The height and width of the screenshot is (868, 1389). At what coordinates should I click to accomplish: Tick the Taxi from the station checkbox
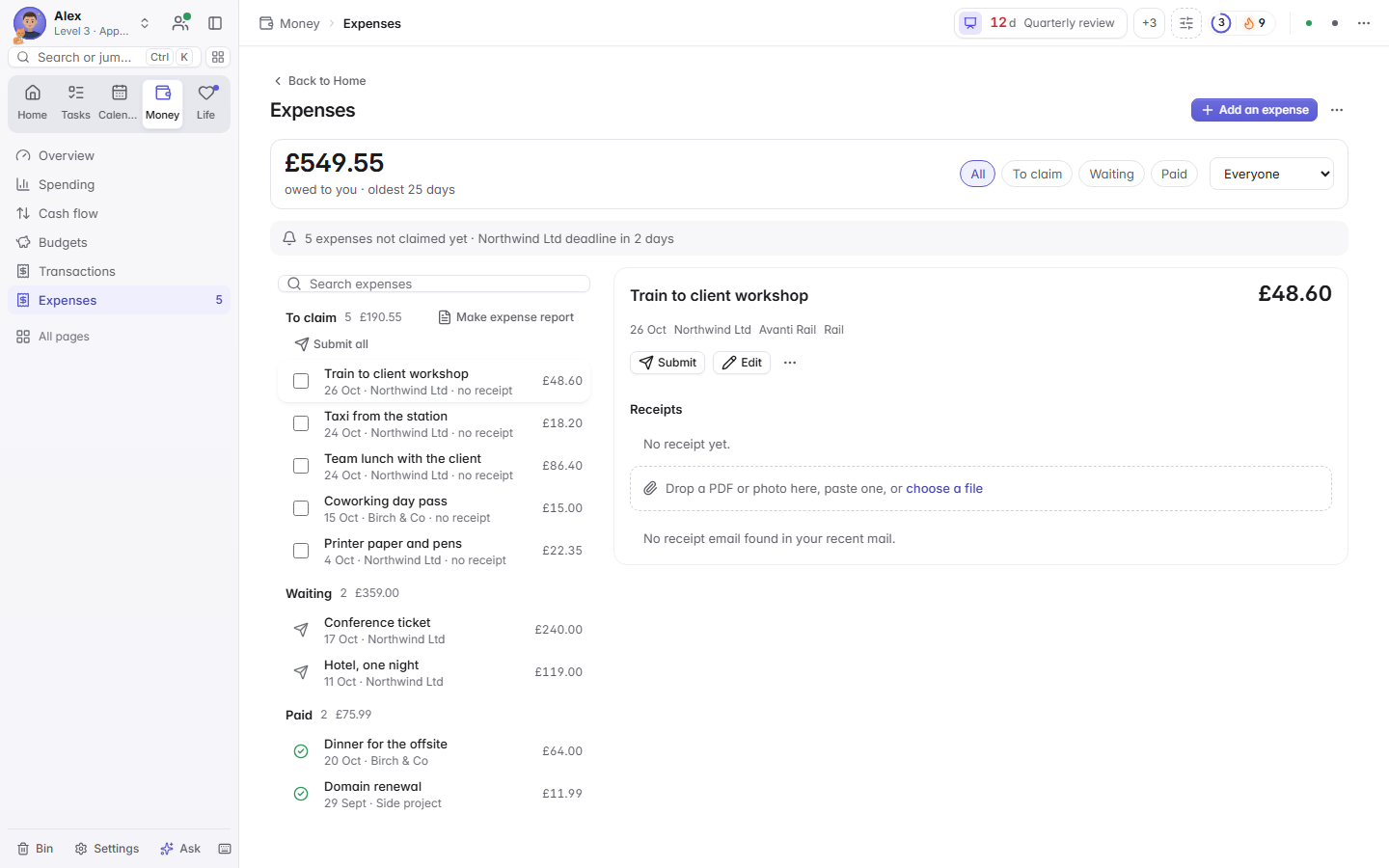click(x=301, y=423)
